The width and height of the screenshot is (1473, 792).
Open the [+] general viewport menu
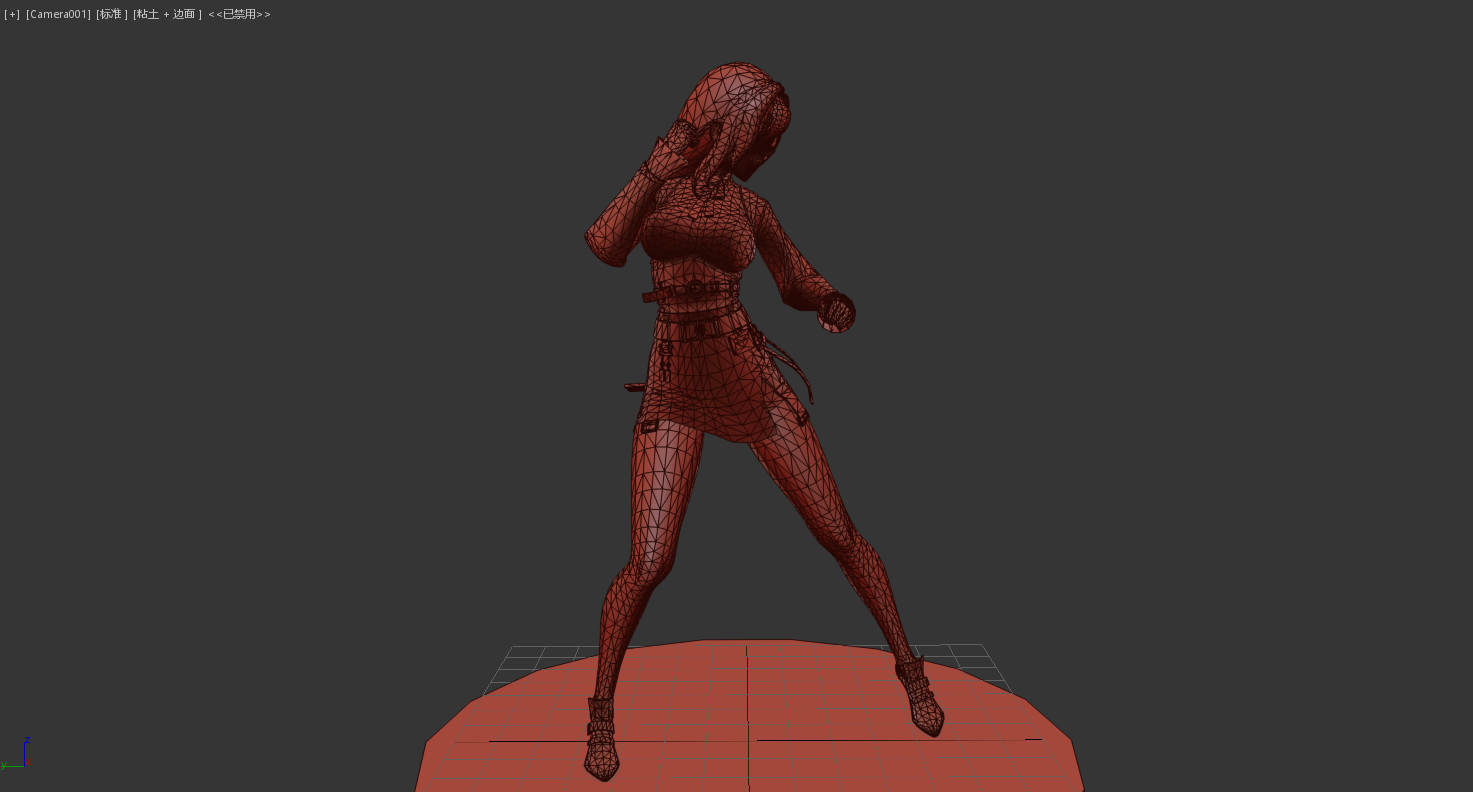point(12,14)
